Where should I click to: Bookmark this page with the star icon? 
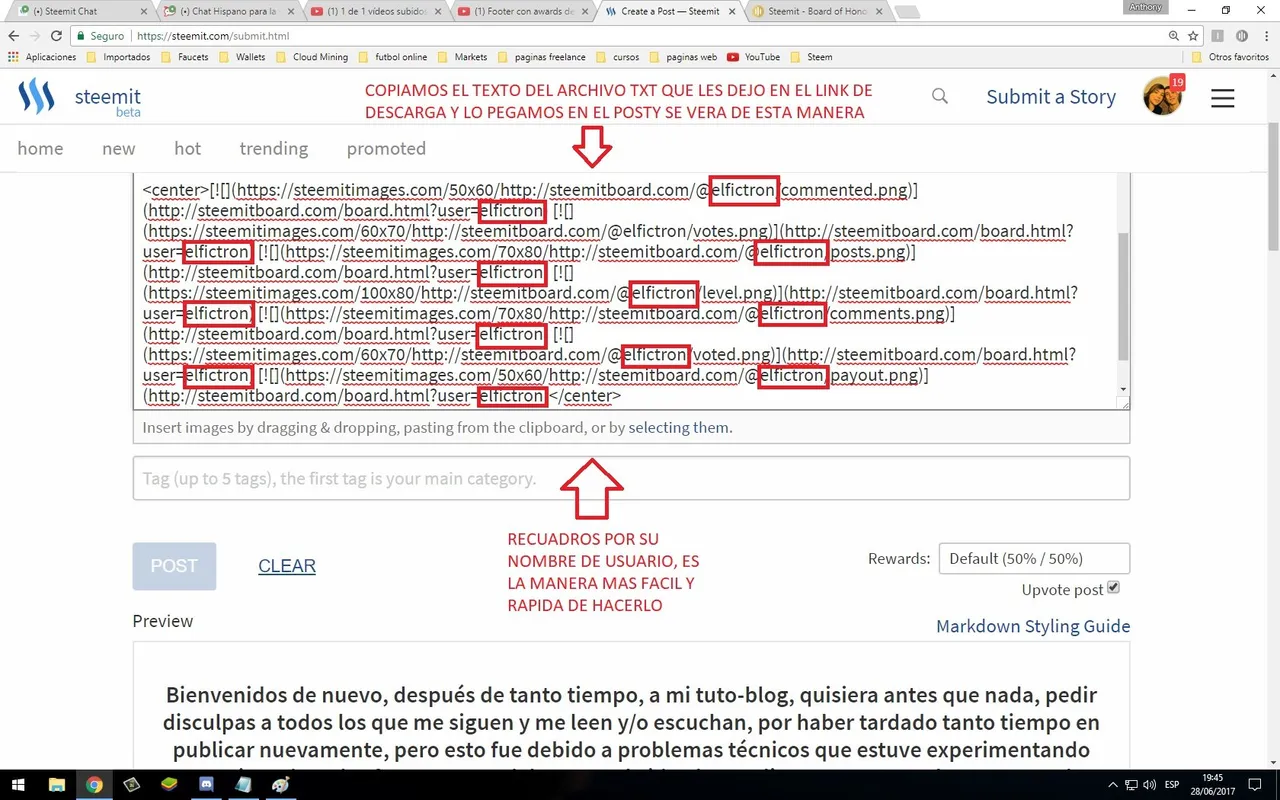click(1193, 35)
